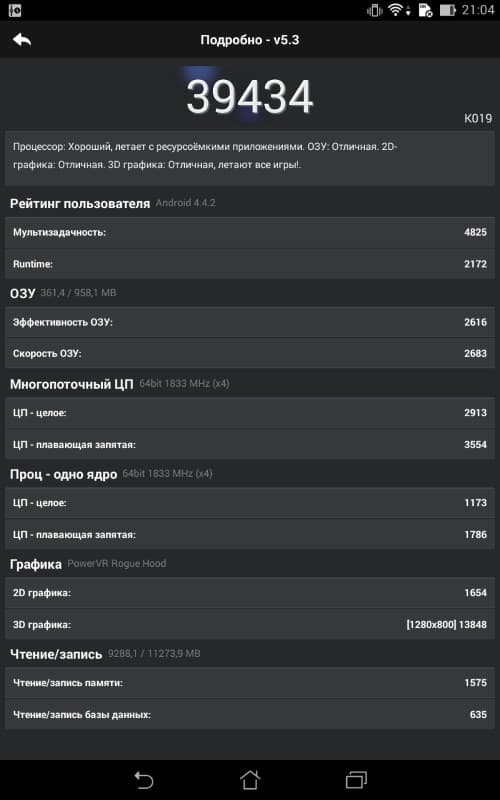Tap the total score 39434
The image size is (500, 800).
click(x=249, y=96)
